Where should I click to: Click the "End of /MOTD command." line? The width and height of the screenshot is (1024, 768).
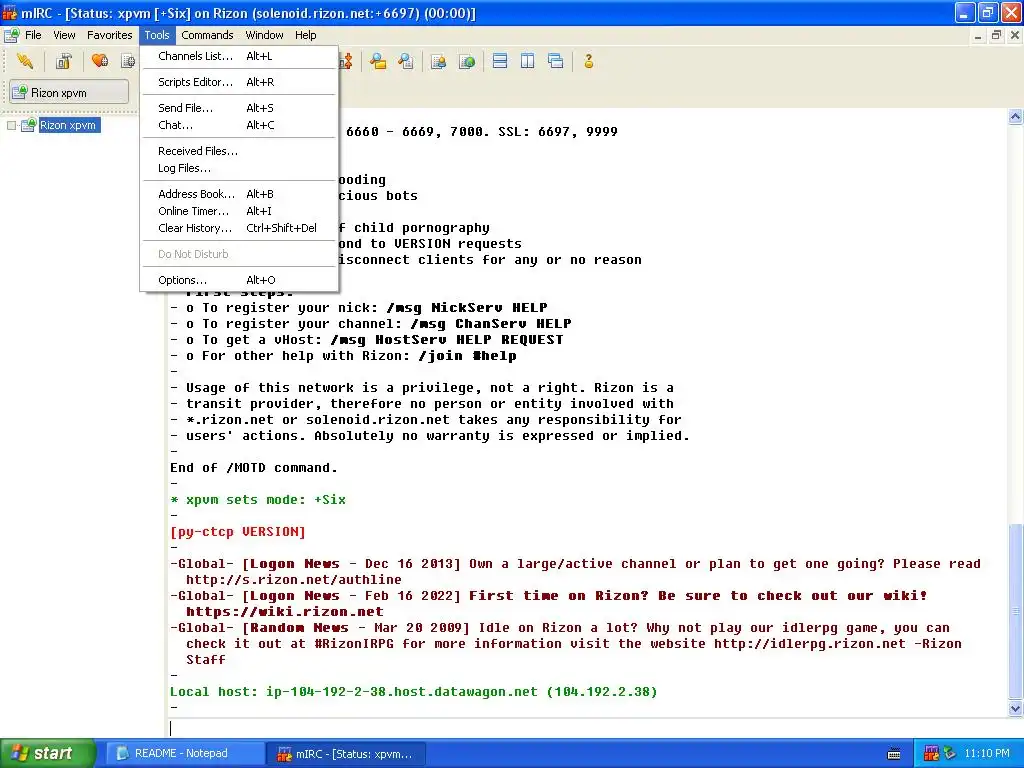point(254,468)
